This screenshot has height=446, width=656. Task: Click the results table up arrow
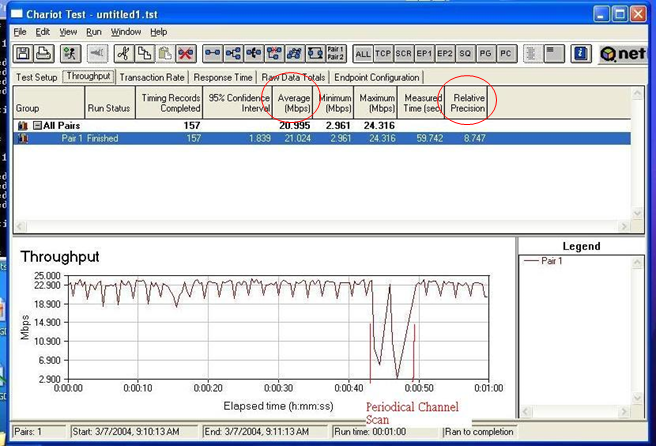637,93
